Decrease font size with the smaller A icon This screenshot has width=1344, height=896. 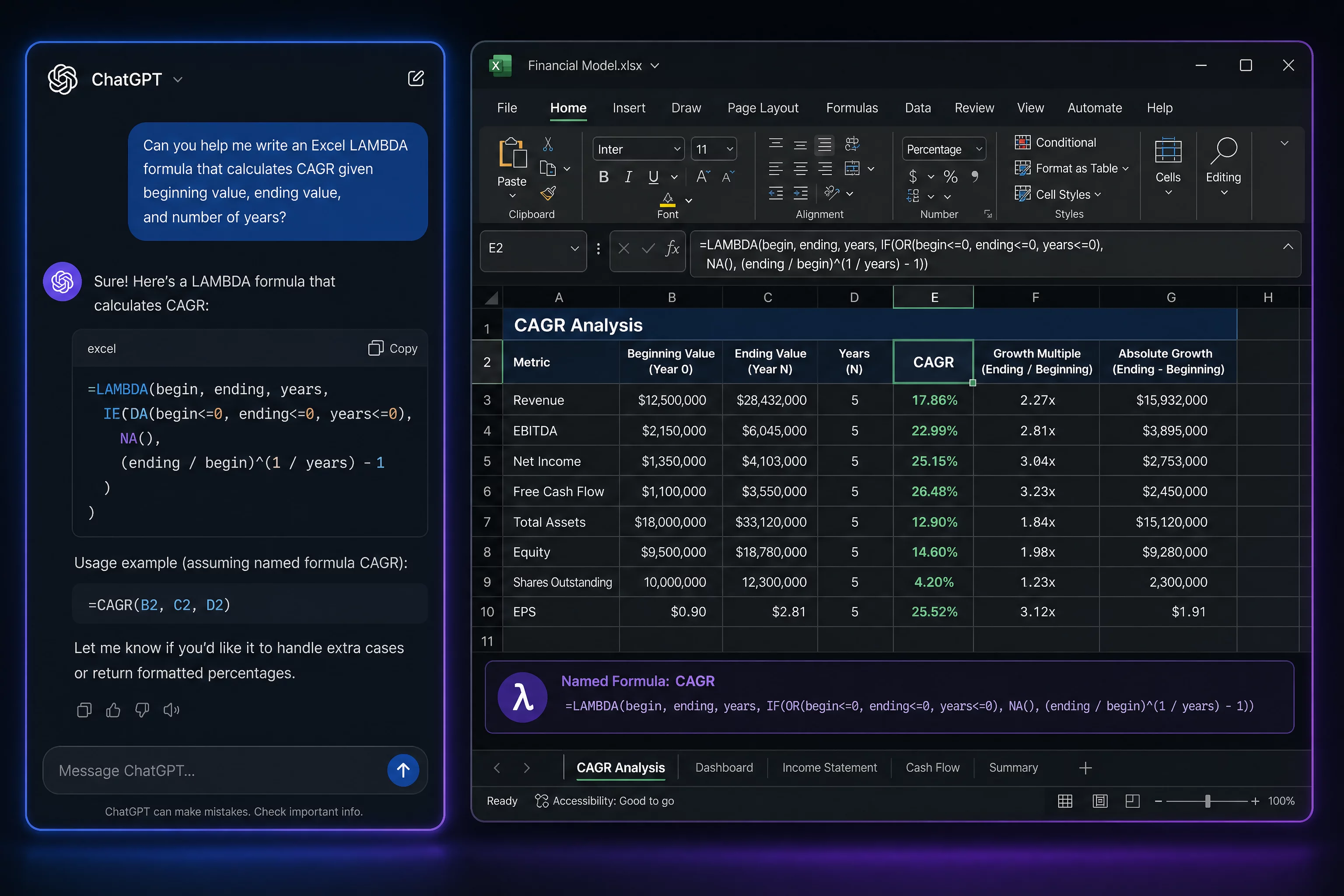pos(728,177)
